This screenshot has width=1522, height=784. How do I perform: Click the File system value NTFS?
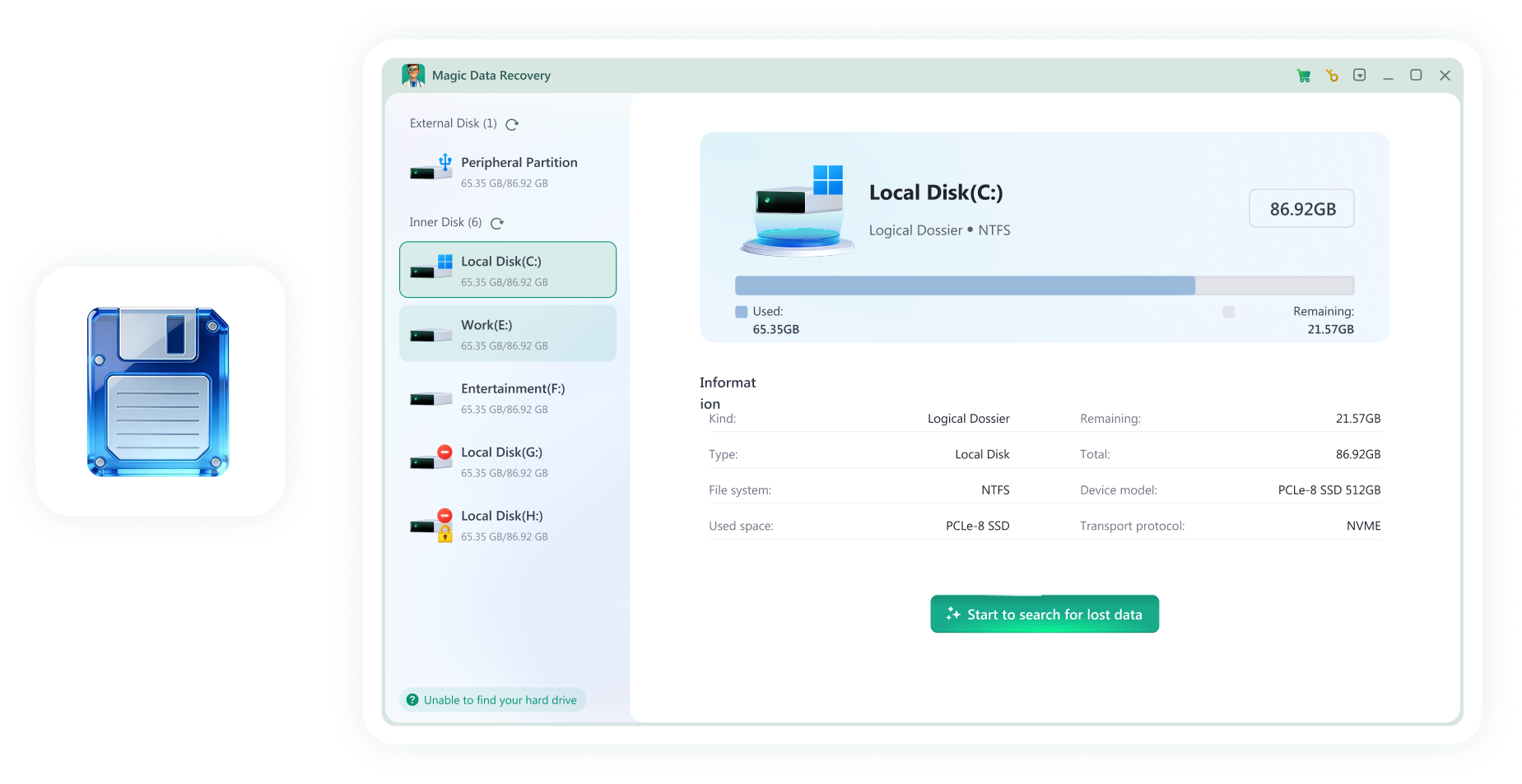click(x=995, y=490)
